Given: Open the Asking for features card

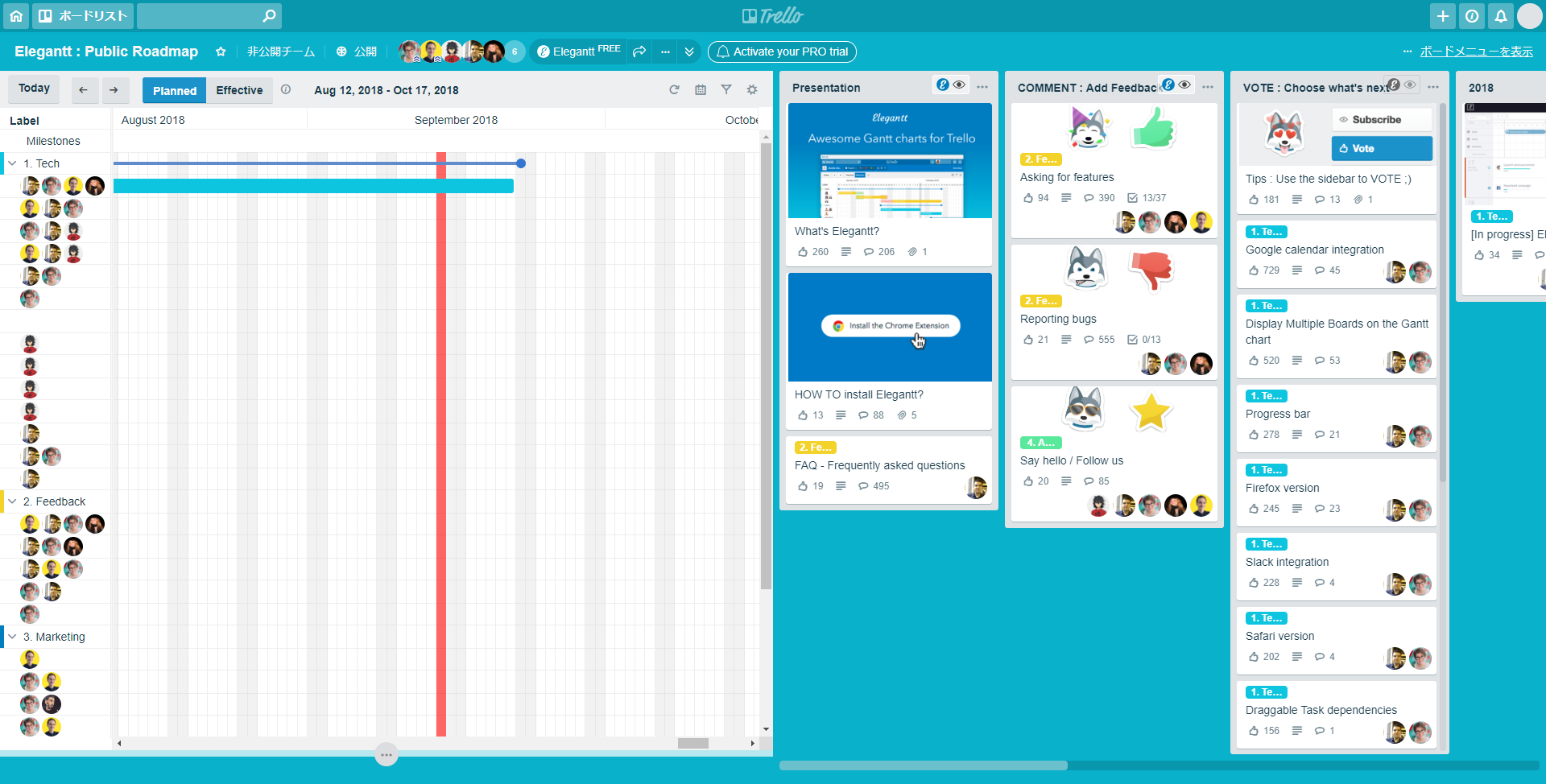Looking at the screenshot, I should [x=1114, y=171].
